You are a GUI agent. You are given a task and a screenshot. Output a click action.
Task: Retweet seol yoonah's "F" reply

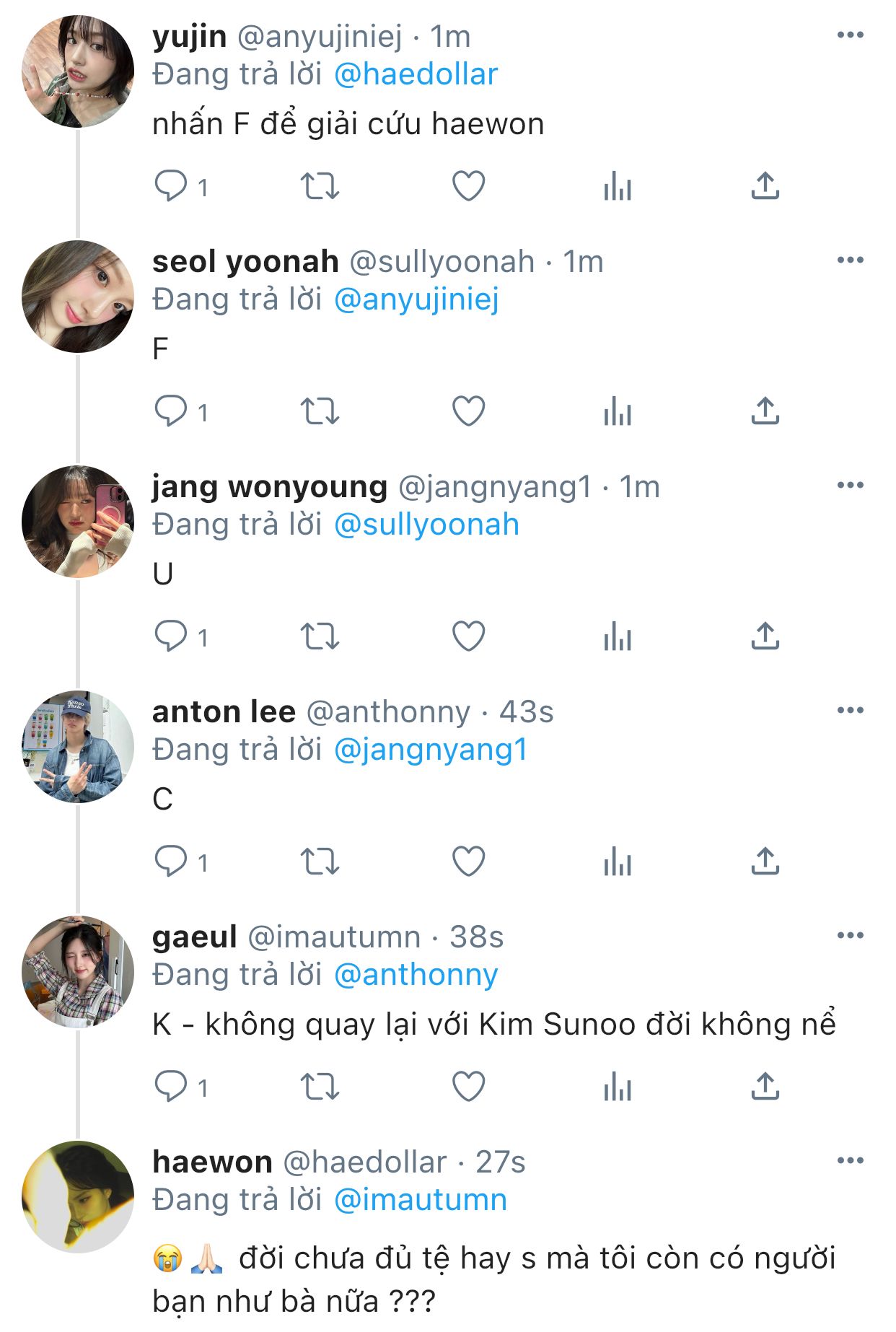tap(320, 411)
